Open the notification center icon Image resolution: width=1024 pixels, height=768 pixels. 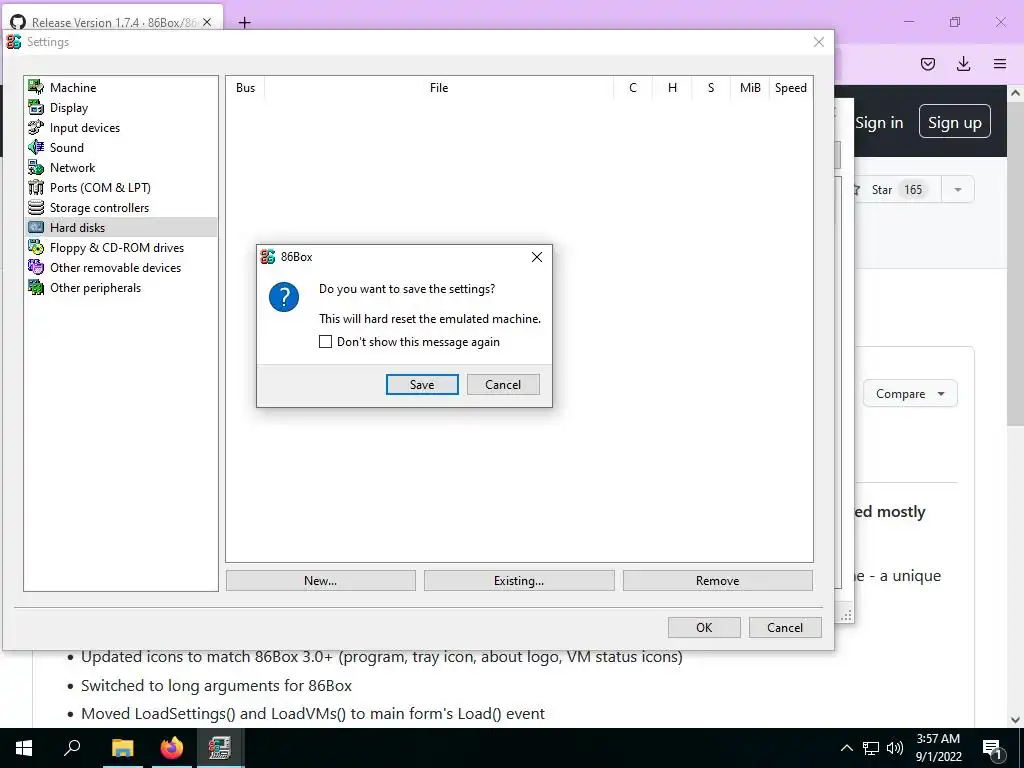coord(992,748)
